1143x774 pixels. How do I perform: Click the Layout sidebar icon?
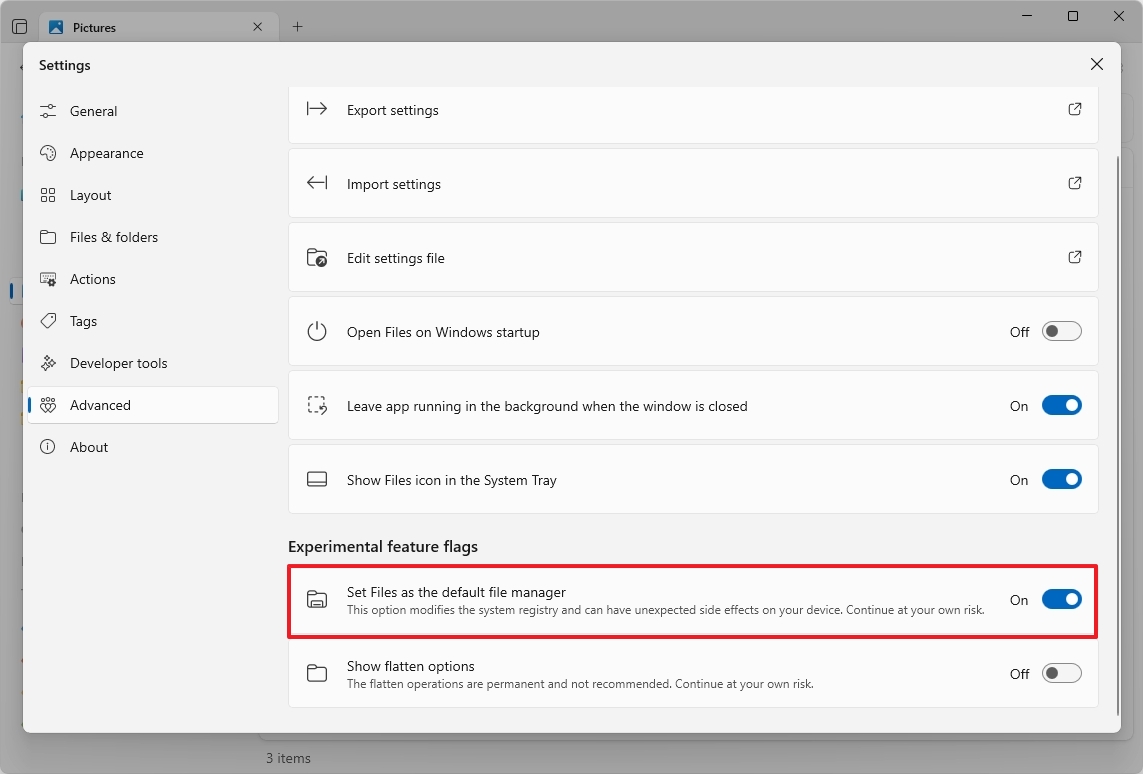pyautogui.click(x=48, y=195)
